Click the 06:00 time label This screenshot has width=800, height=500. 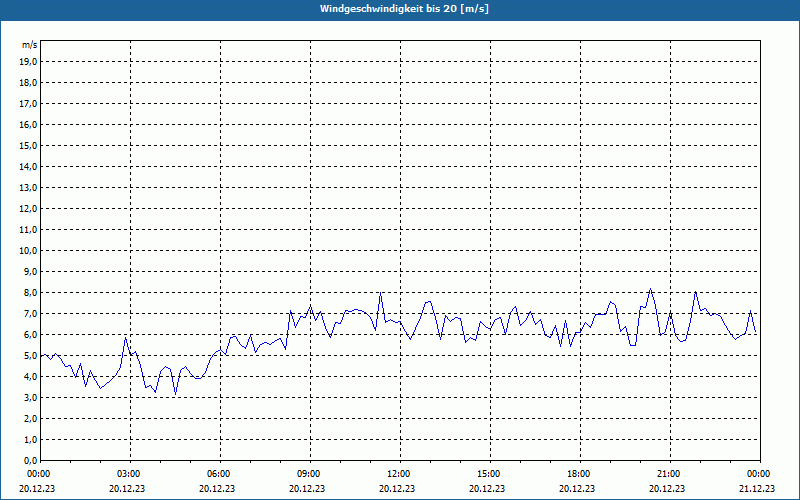pos(220,474)
